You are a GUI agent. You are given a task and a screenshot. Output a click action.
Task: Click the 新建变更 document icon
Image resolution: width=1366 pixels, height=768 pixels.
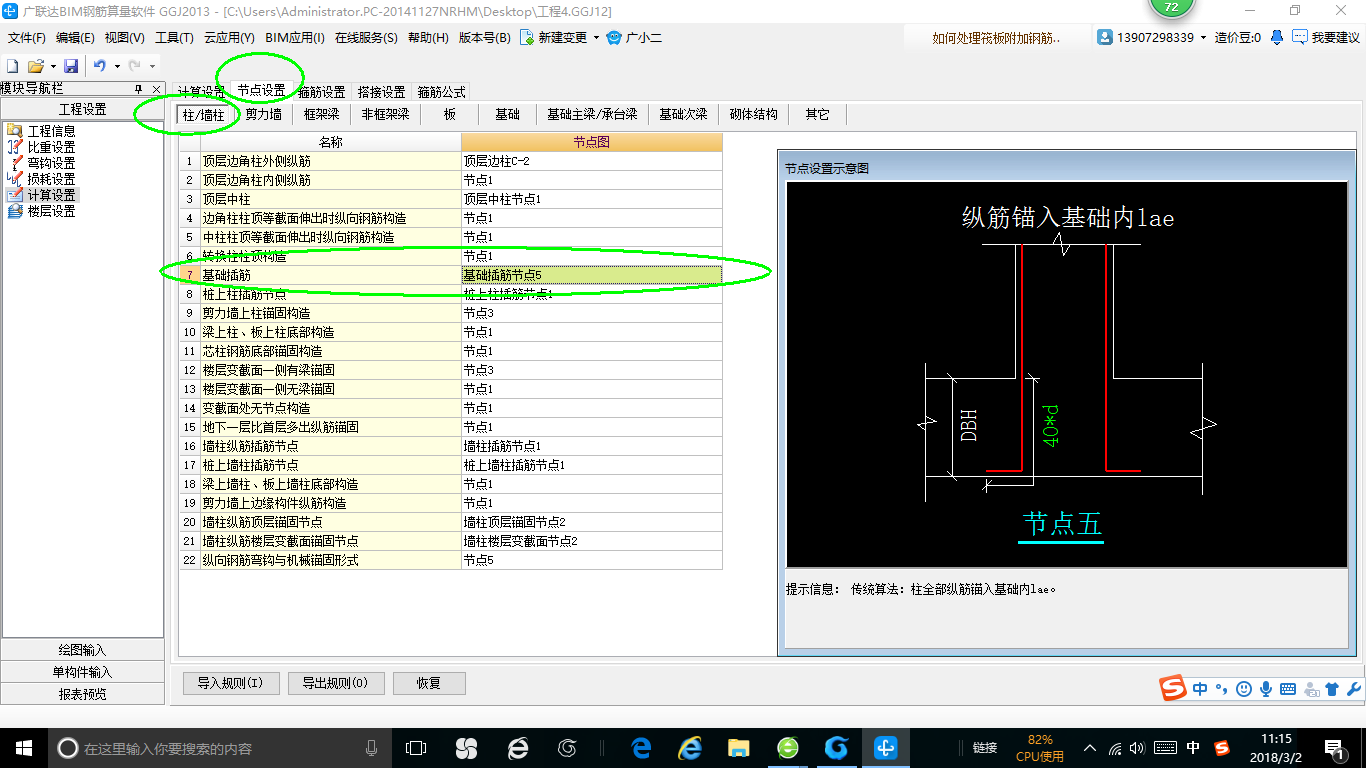pyautogui.click(x=526, y=37)
